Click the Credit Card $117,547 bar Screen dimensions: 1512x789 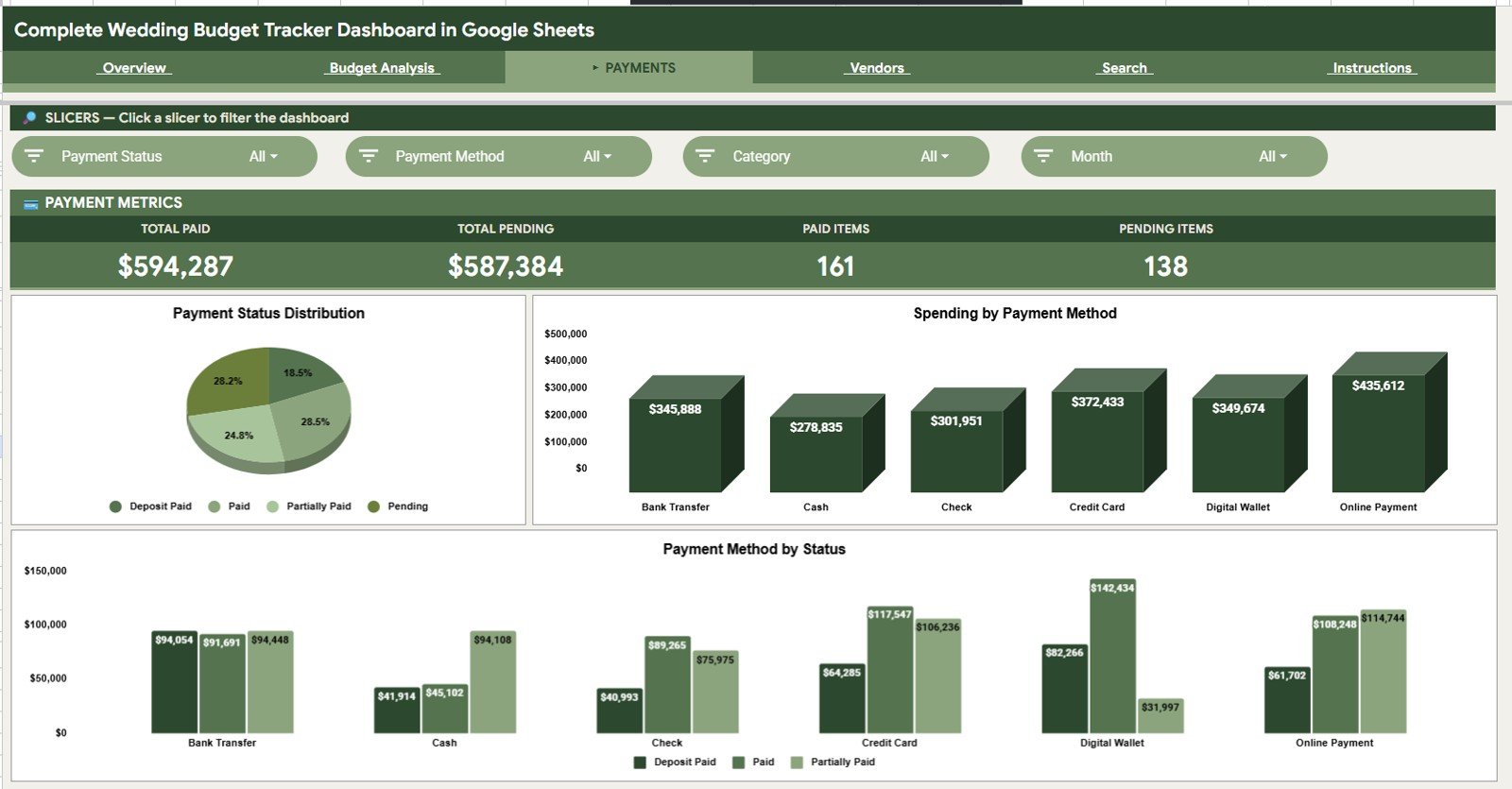(890, 670)
